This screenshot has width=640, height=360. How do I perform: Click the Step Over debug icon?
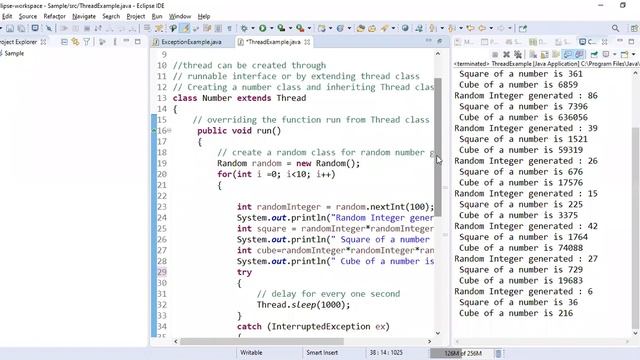(121, 29)
